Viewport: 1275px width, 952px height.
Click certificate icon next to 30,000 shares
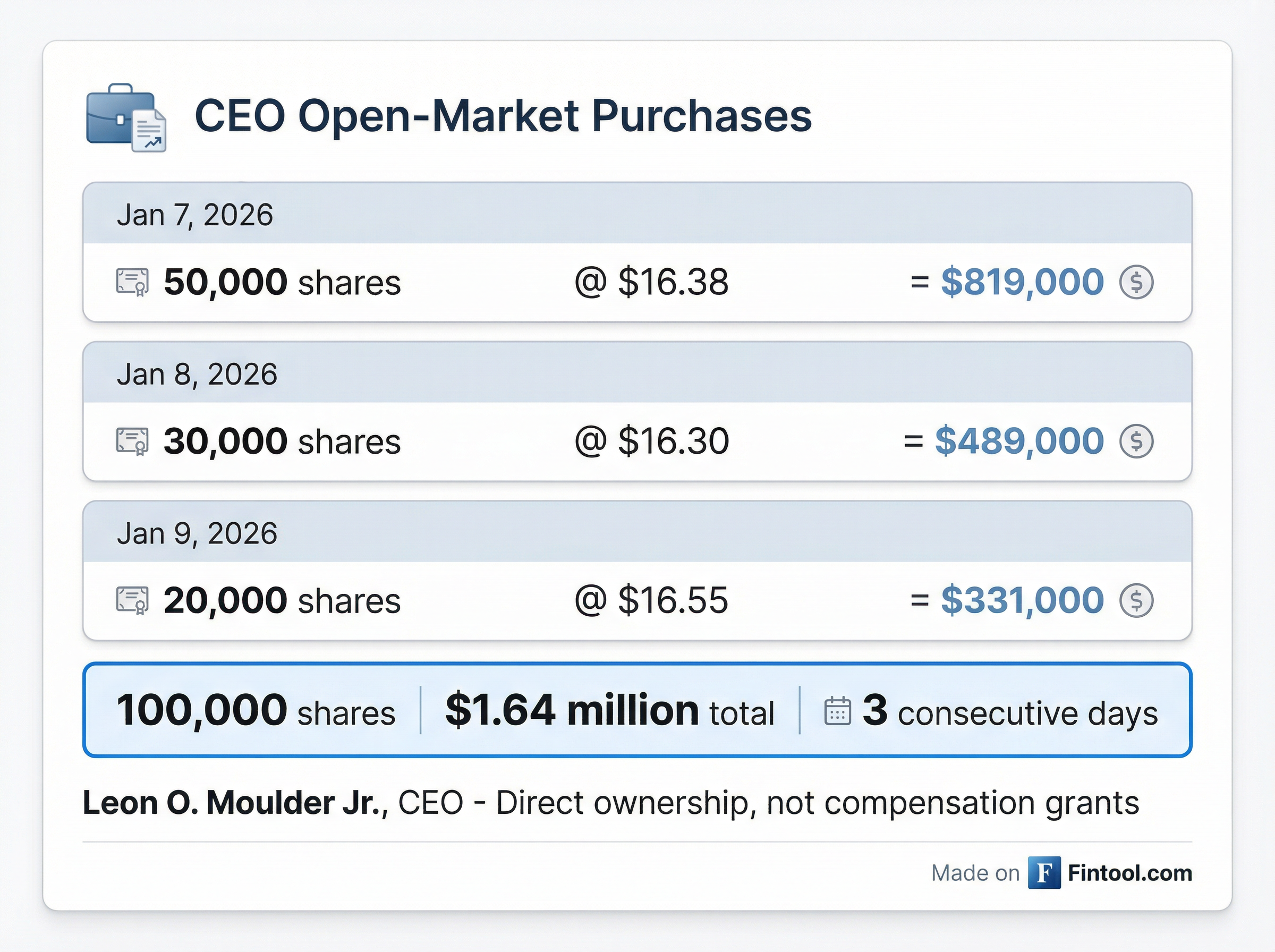click(x=132, y=441)
